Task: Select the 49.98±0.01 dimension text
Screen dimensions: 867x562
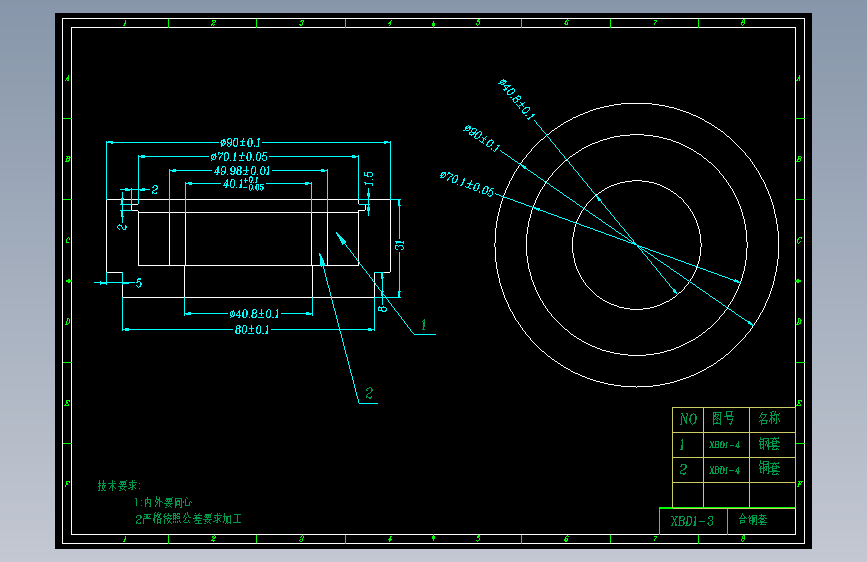Action: point(242,171)
